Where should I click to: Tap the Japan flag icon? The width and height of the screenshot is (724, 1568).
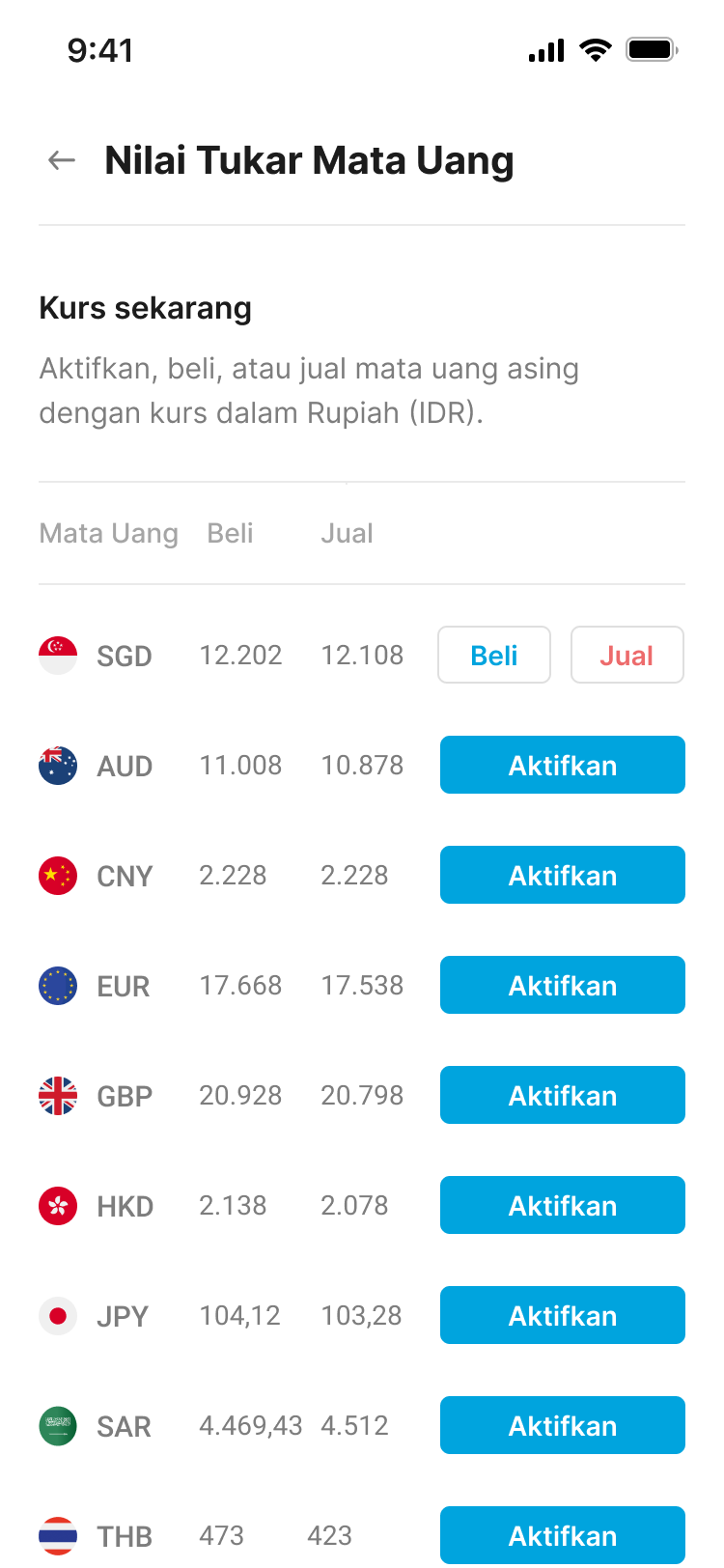[58, 1316]
